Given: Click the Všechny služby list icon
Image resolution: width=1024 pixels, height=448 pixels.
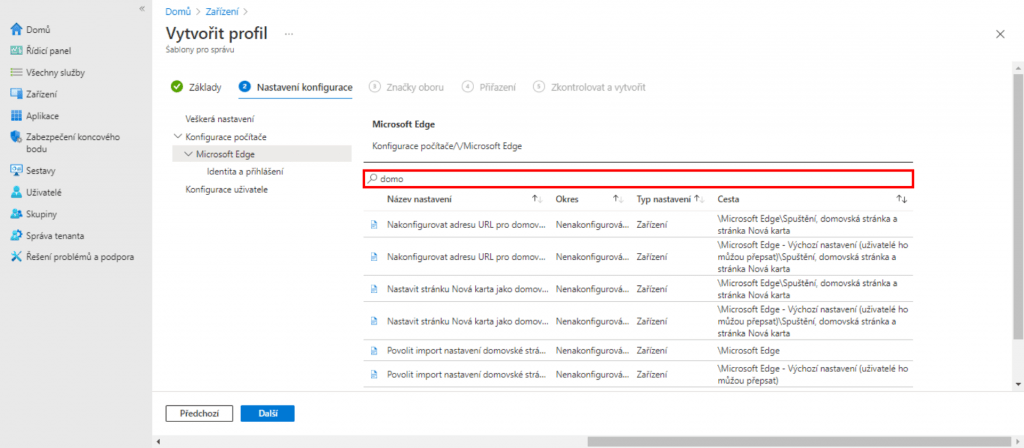Looking at the screenshot, I should click(x=16, y=72).
